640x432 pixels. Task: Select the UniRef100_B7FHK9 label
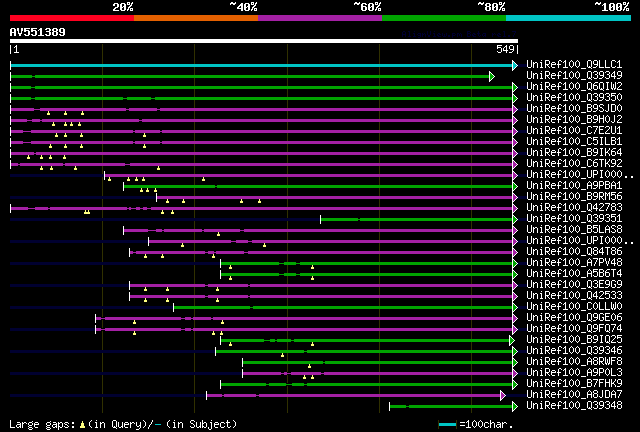click(x=574, y=384)
